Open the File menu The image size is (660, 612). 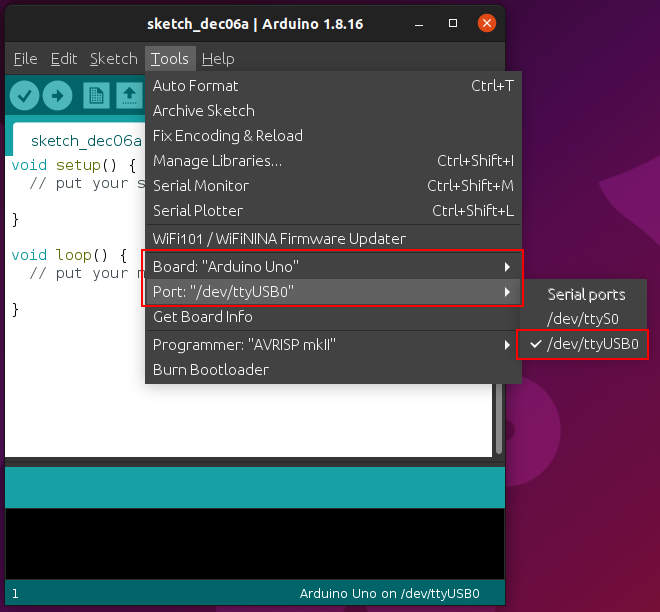coord(25,59)
